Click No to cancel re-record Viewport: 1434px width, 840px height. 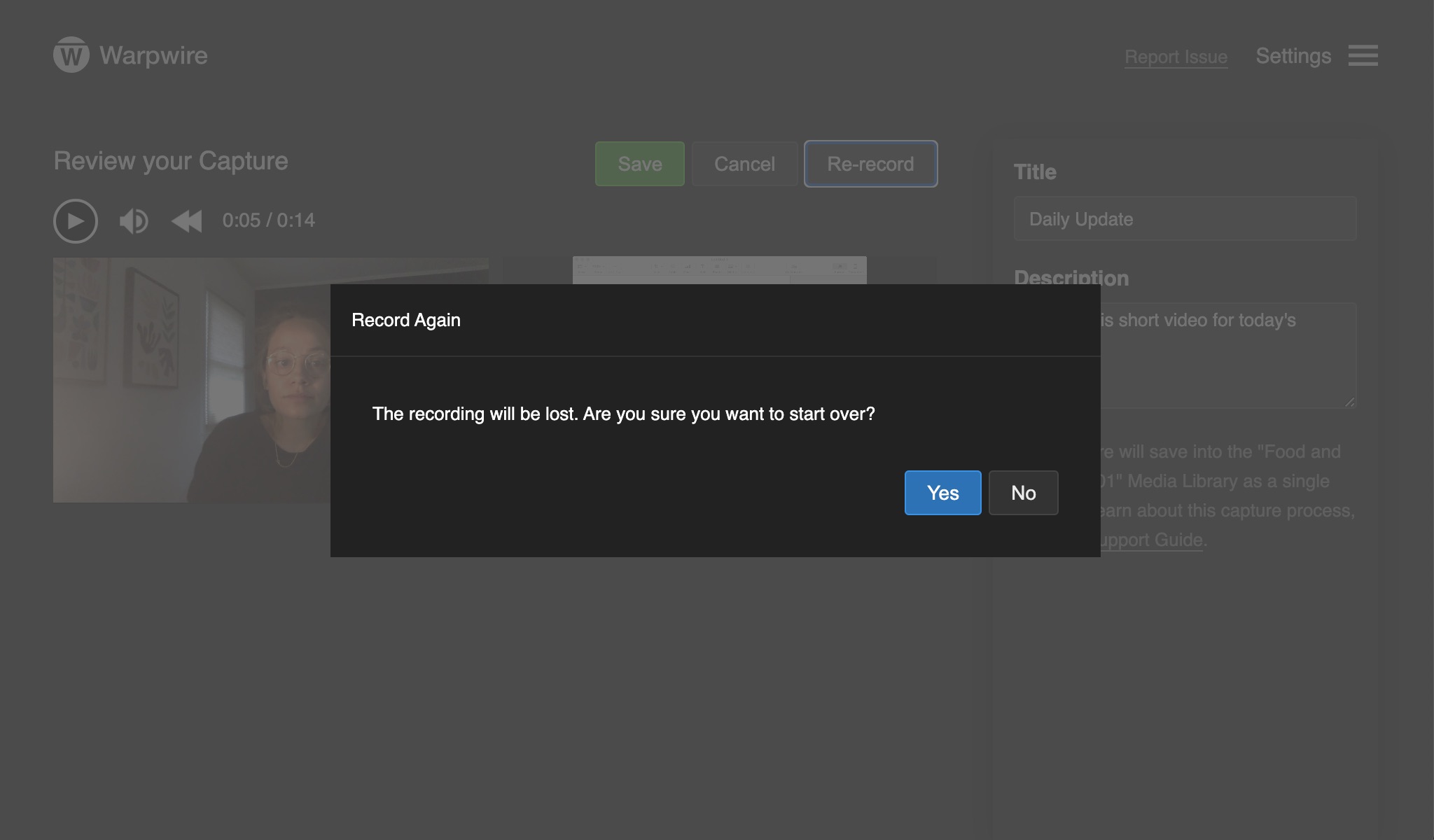point(1023,492)
